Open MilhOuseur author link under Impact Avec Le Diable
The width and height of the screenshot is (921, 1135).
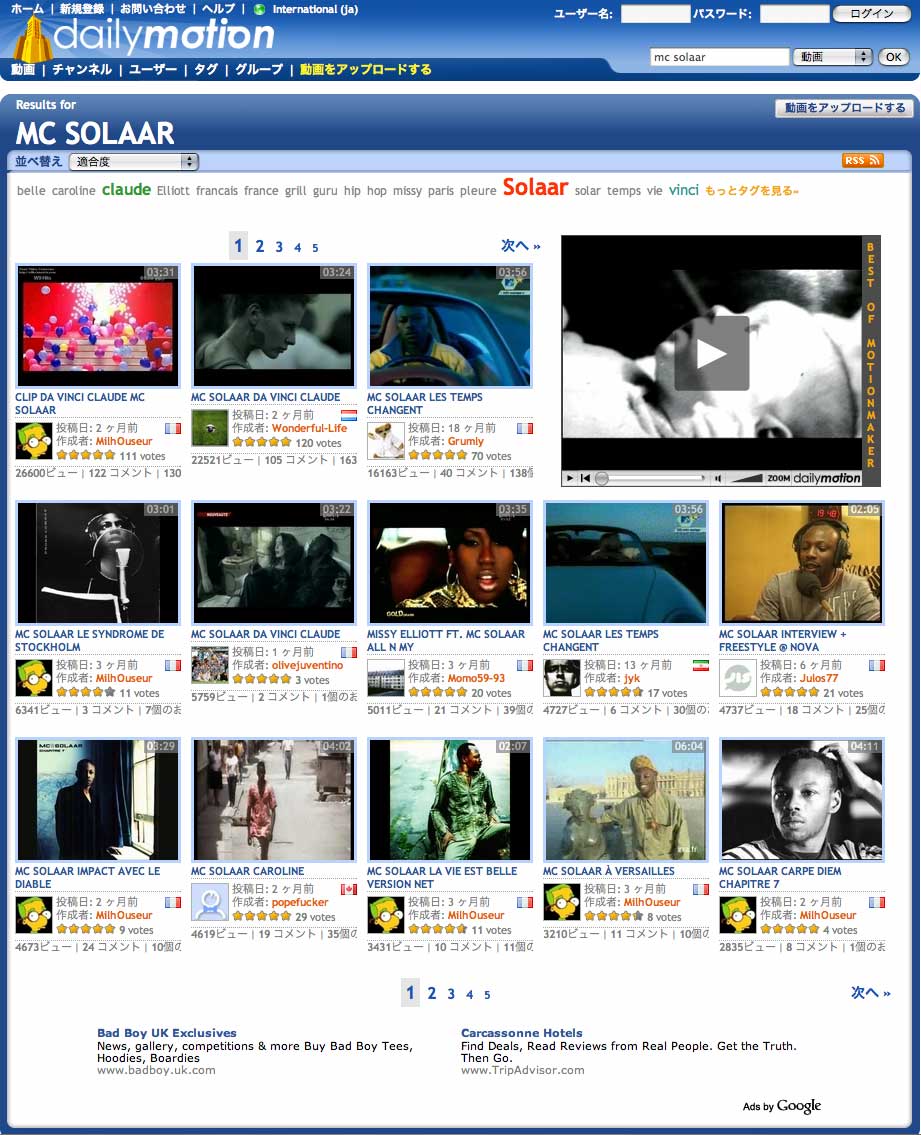point(124,915)
